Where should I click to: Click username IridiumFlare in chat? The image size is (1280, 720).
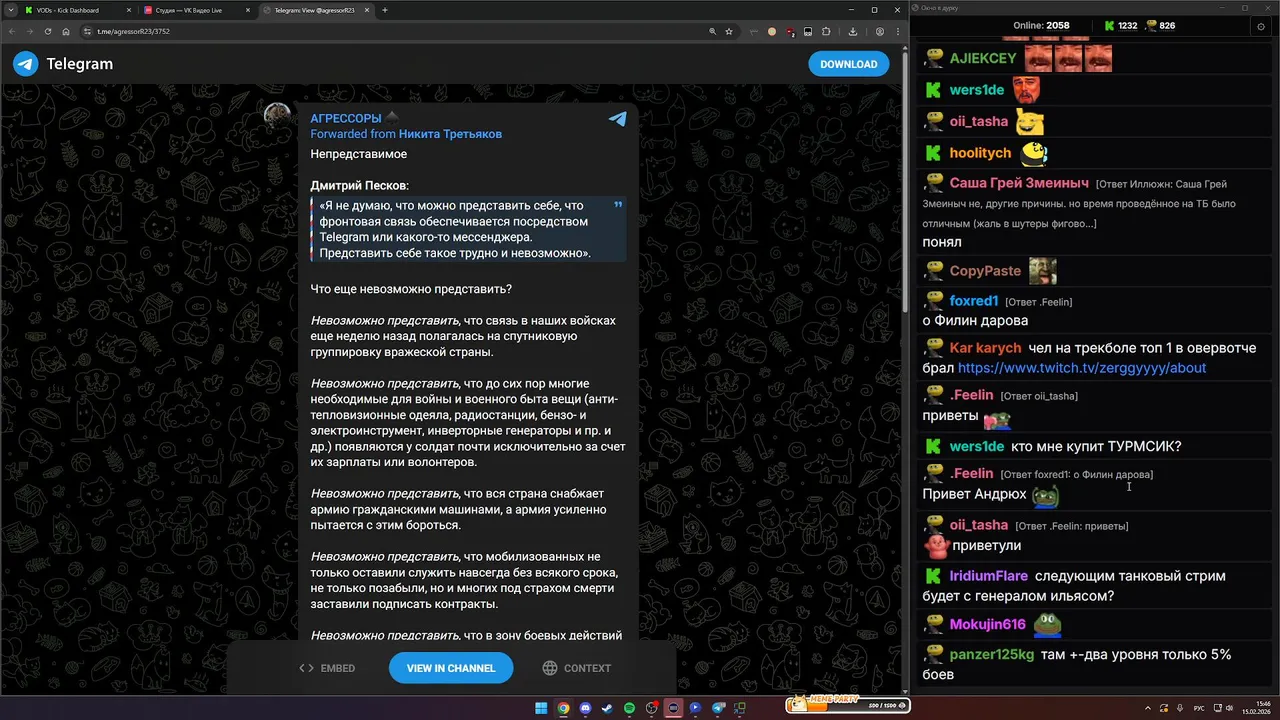tap(987, 576)
